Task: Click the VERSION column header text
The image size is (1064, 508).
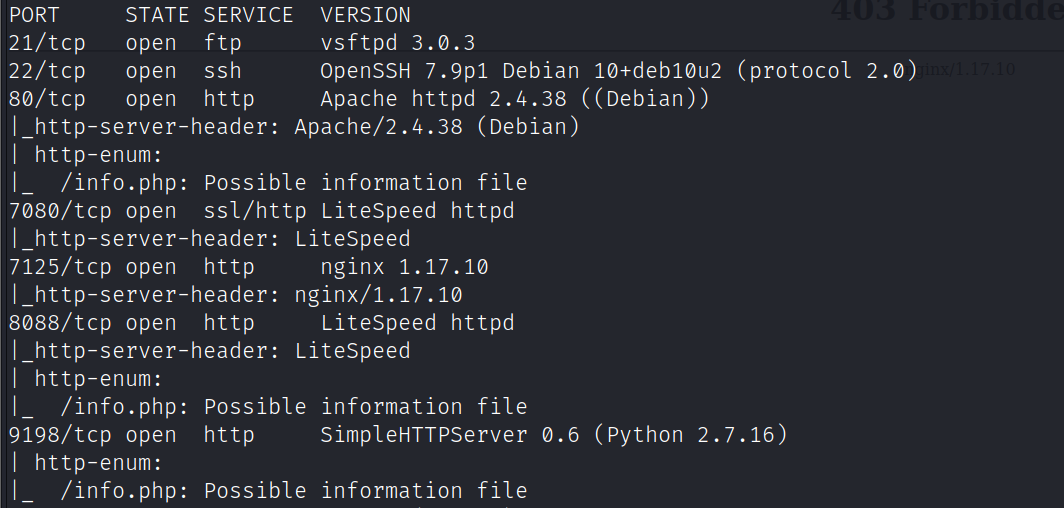Action: [x=365, y=15]
